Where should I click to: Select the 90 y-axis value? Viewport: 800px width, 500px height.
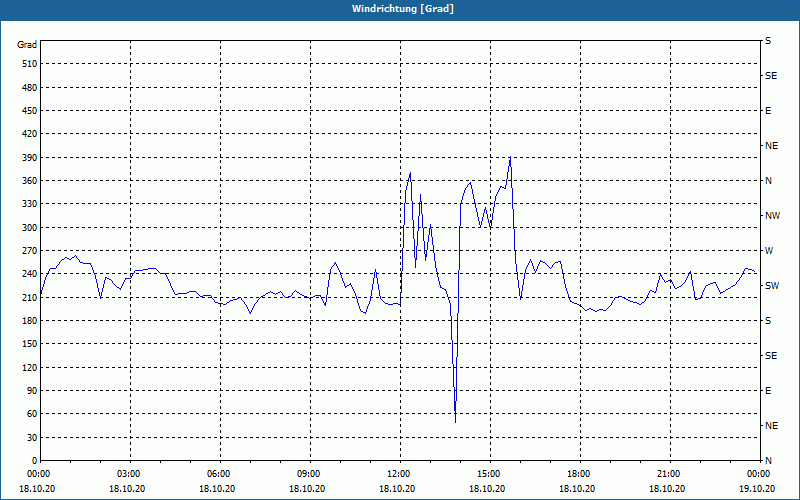click(x=32, y=391)
